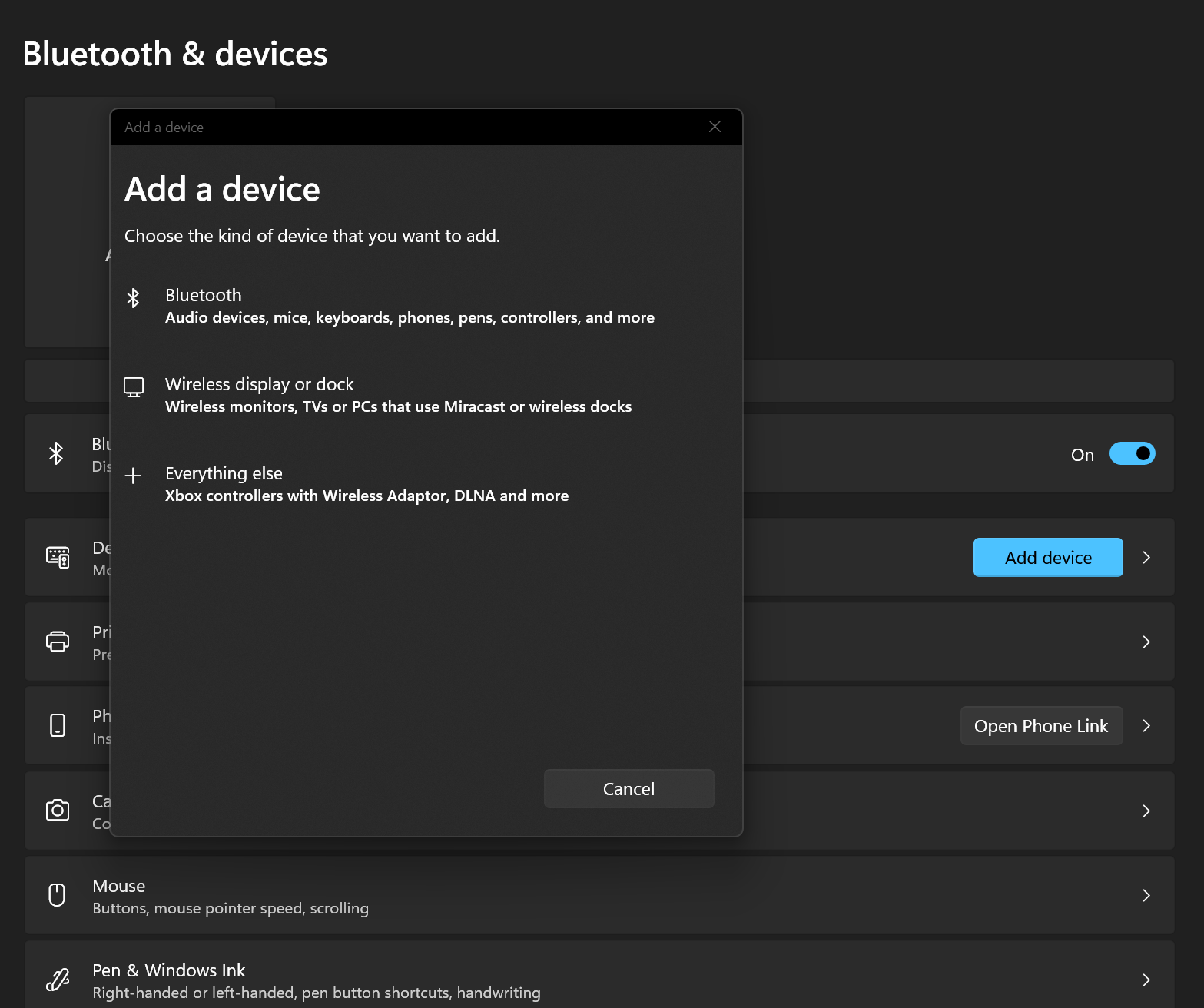This screenshot has width=1204, height=1008.
Task: Click the On label beside Bluetooth toggle
Action: click(1082, 455)
